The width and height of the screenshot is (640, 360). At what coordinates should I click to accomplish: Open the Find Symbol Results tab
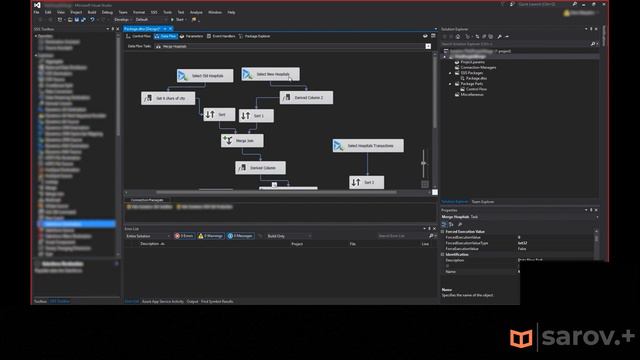coord(217,301)
